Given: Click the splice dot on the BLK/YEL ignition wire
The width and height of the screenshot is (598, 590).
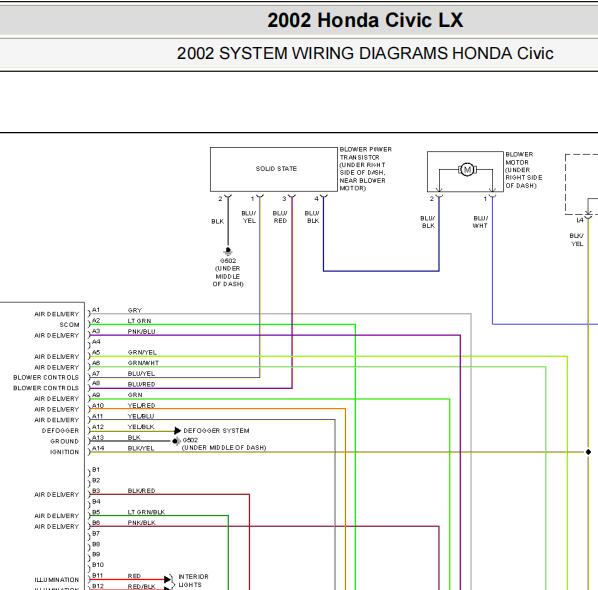Looking at the screenshot, I should click(x=588, y=452).
